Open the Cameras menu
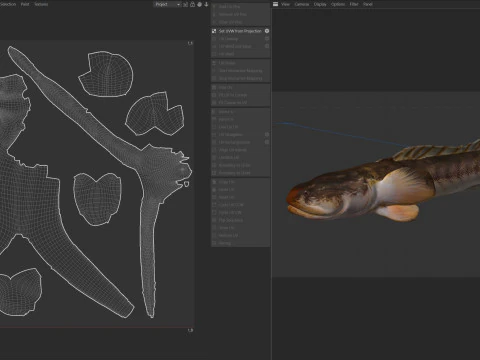480x360 pixels. (x=302, y=4)
